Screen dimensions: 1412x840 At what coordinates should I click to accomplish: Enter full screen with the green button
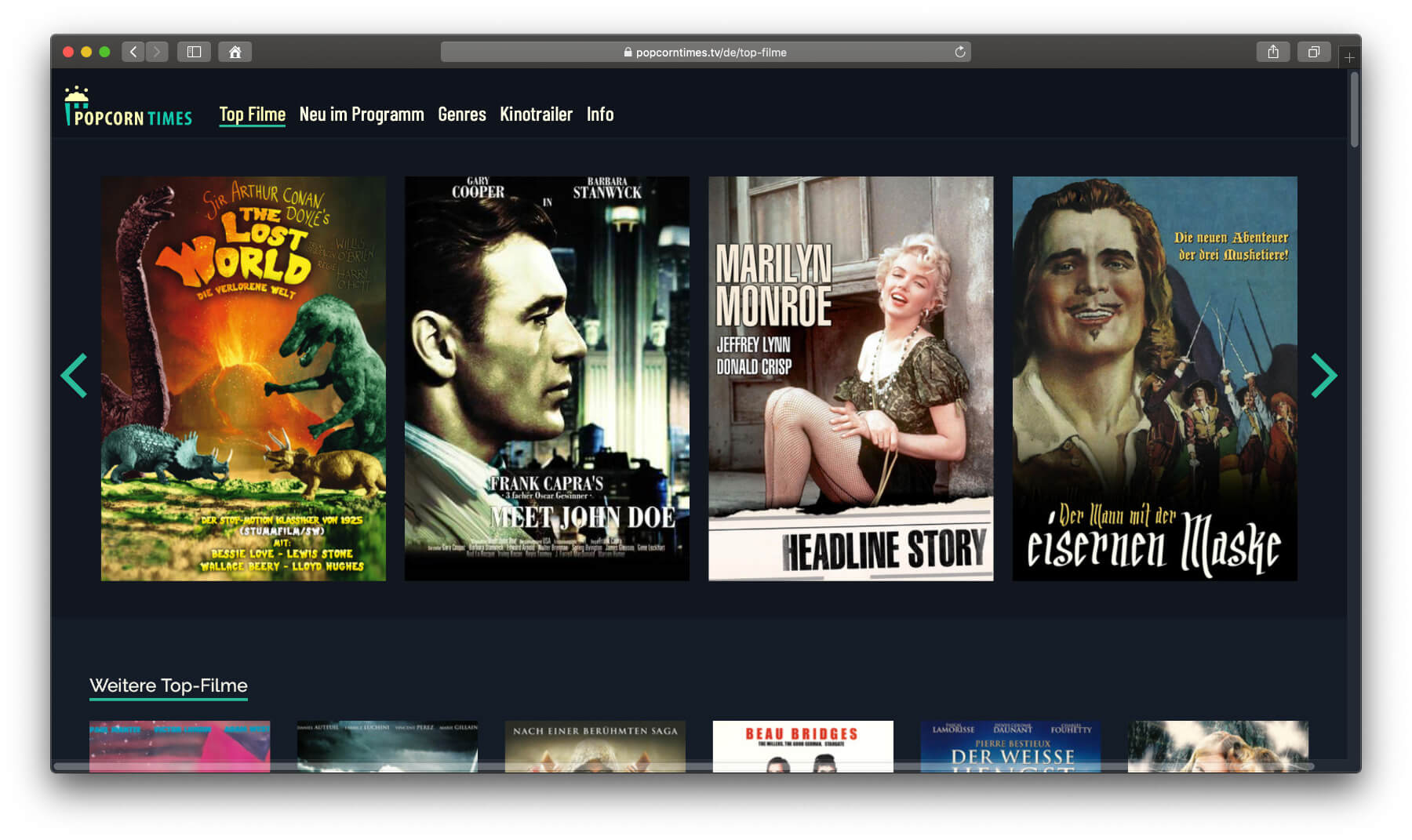104,52
